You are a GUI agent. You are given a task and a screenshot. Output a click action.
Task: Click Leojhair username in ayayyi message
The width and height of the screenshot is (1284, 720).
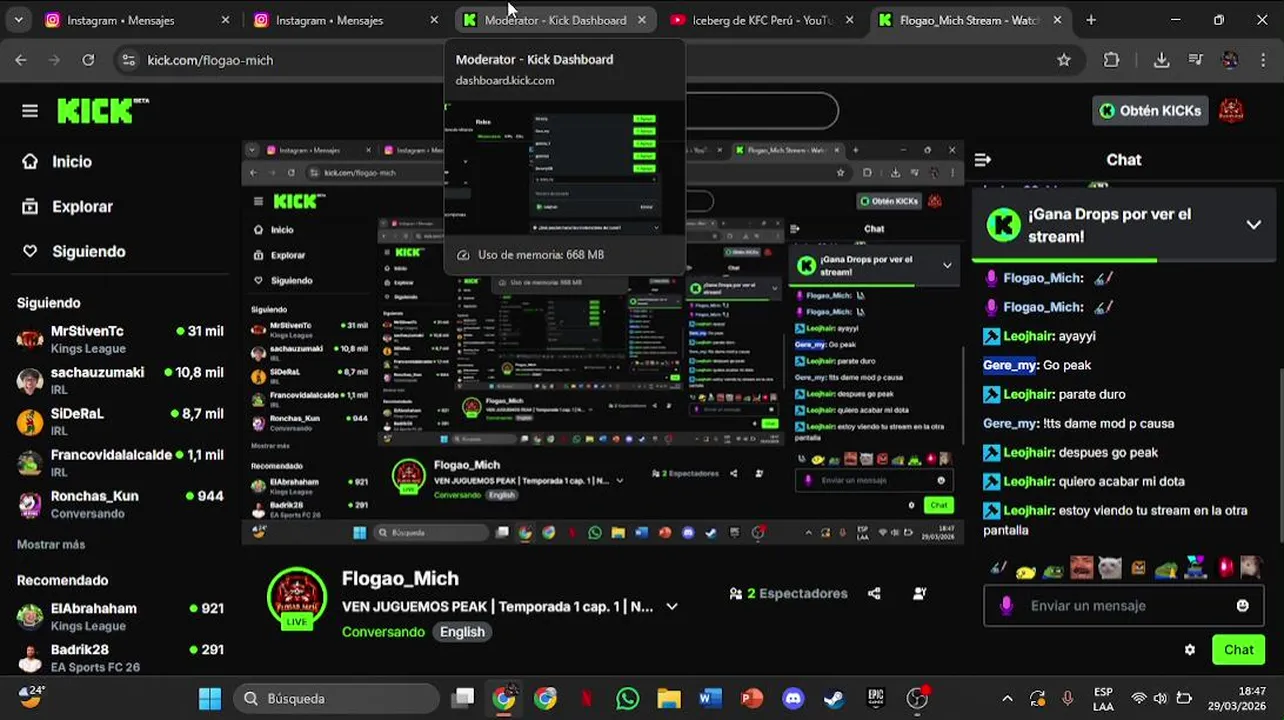(1029, 336)
